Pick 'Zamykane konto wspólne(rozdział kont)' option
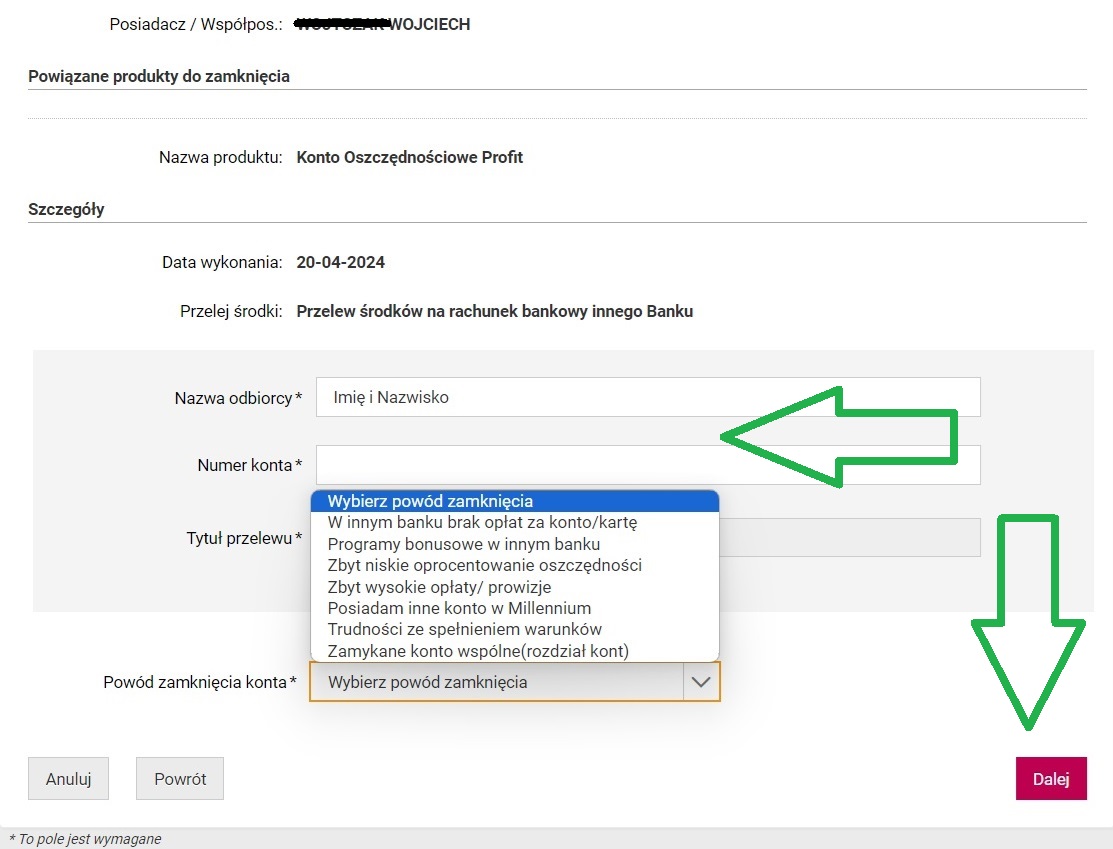The image size is (1113, 849). [x=478, y=651]
